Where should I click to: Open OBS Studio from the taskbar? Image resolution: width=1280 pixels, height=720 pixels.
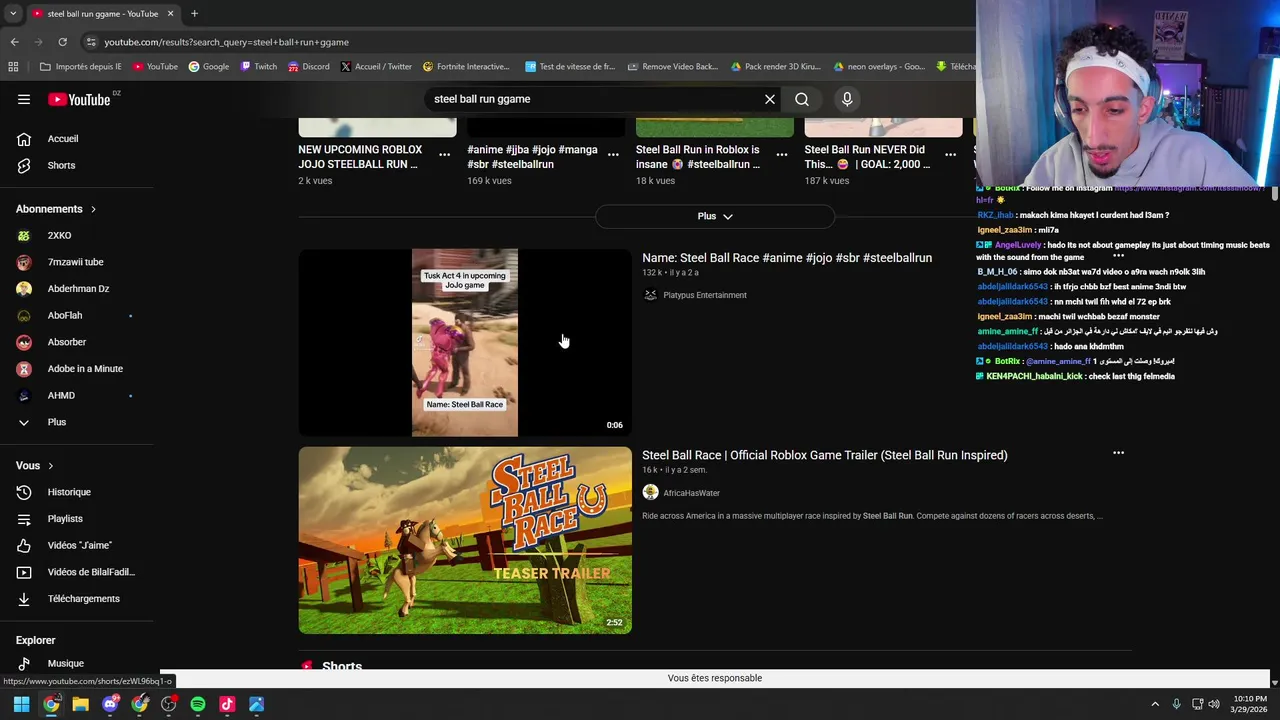pos(169,704)
